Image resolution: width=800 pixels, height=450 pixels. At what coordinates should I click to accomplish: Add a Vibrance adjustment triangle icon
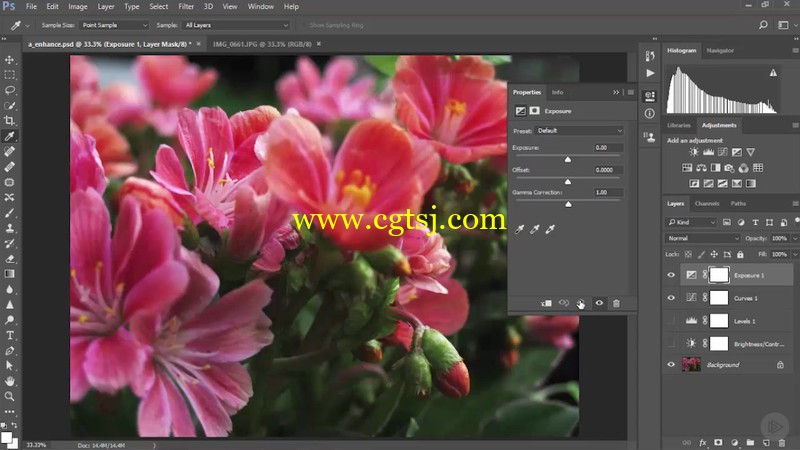click(751, 152)
